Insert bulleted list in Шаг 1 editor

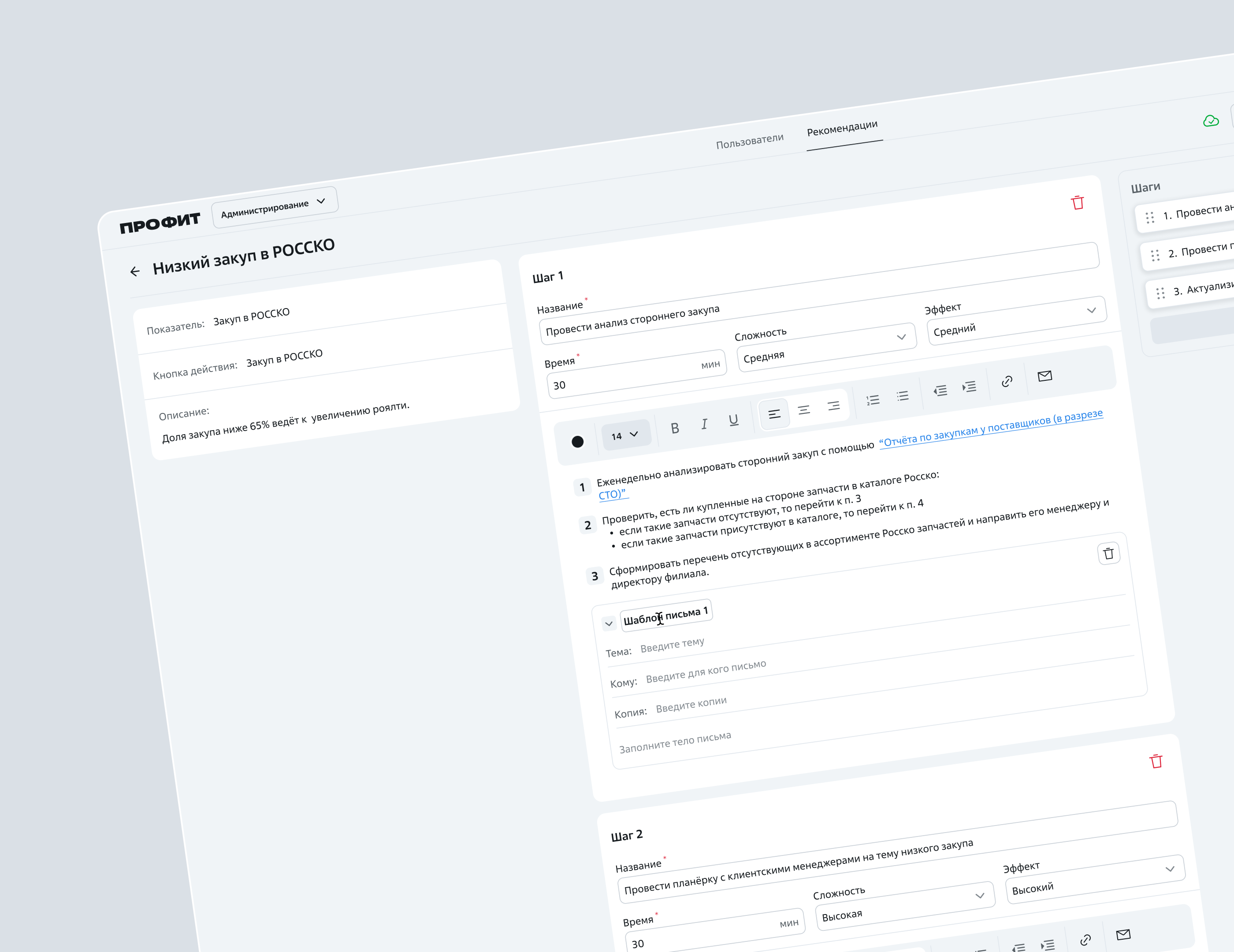[902, 396]
